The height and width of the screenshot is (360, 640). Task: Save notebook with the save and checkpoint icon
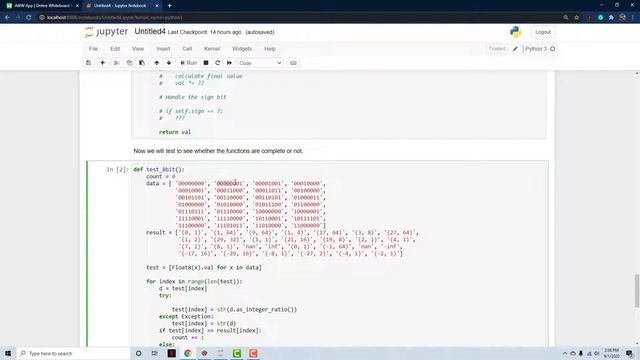pos(89,63)
